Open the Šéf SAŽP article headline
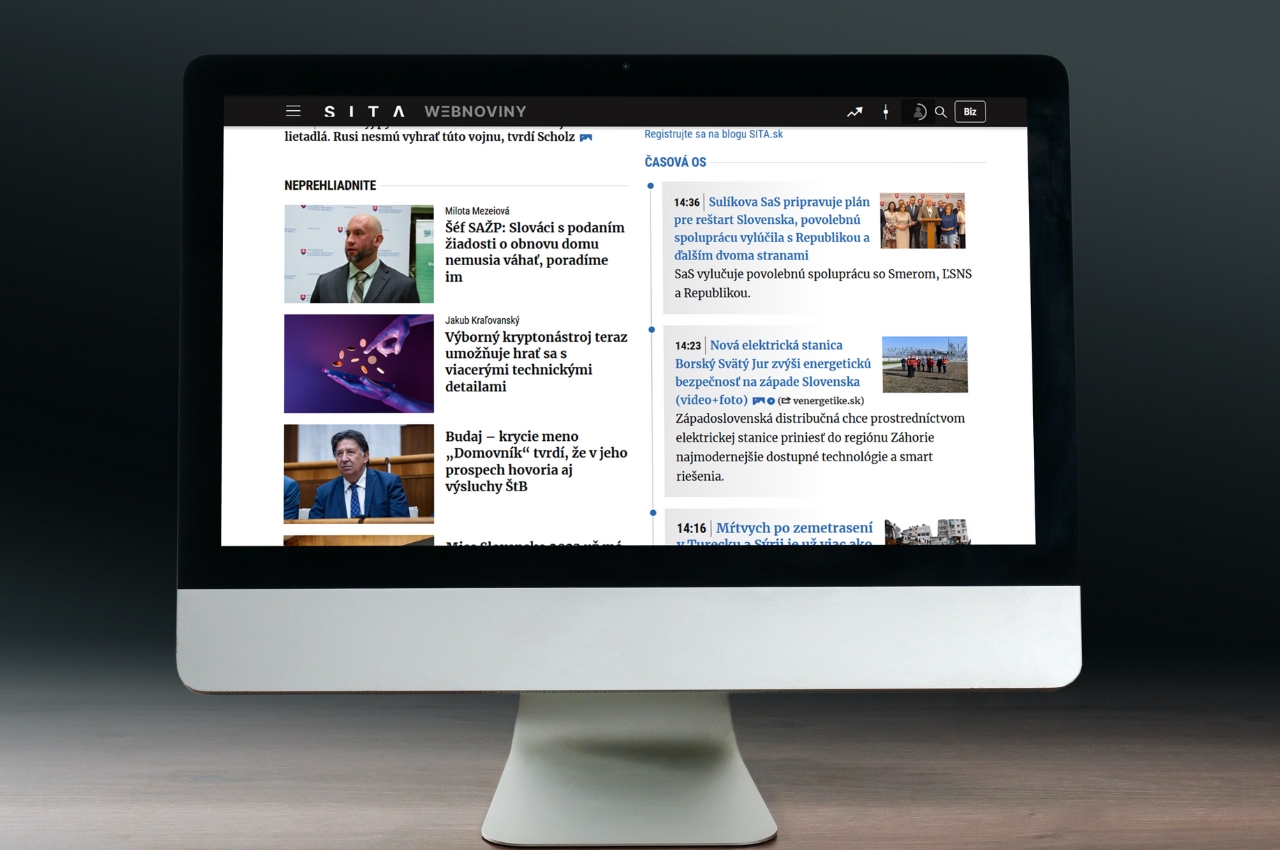The width and height of the screenshot is (1280, 850). tap(535, 252)
